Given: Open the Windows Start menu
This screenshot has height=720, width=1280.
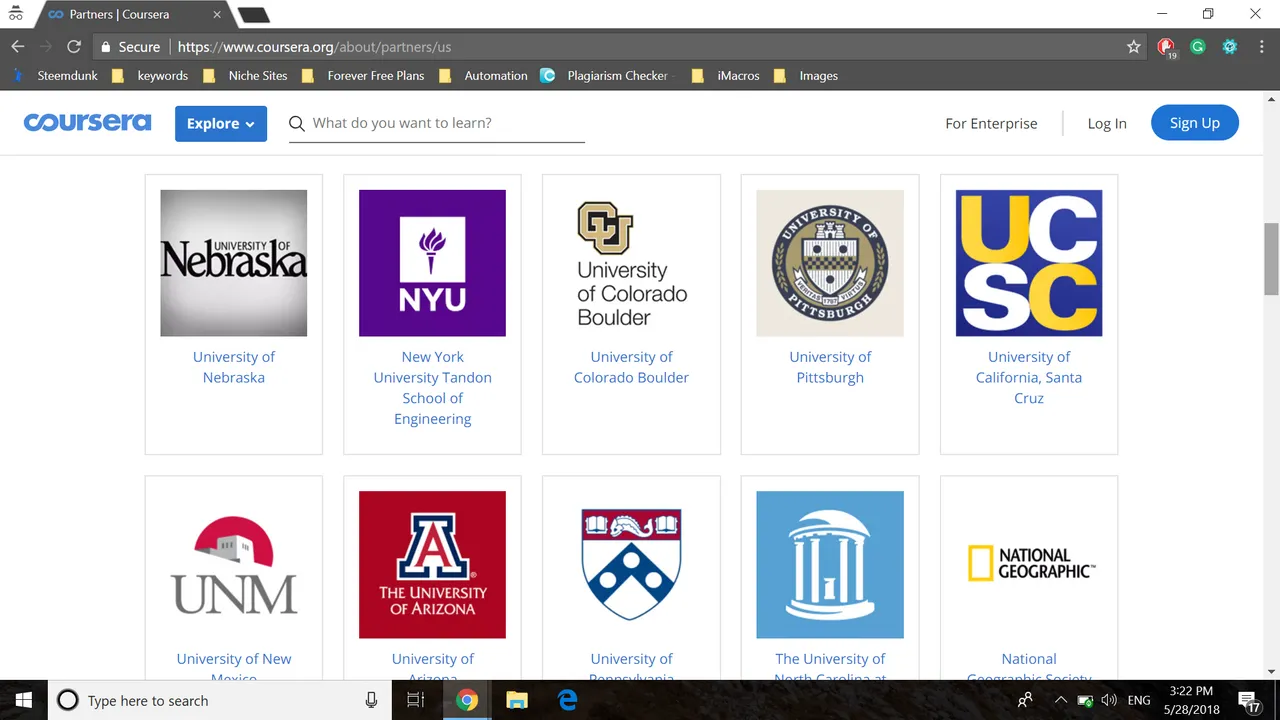Looking at the screenshot, I should [x=23, y=701].
